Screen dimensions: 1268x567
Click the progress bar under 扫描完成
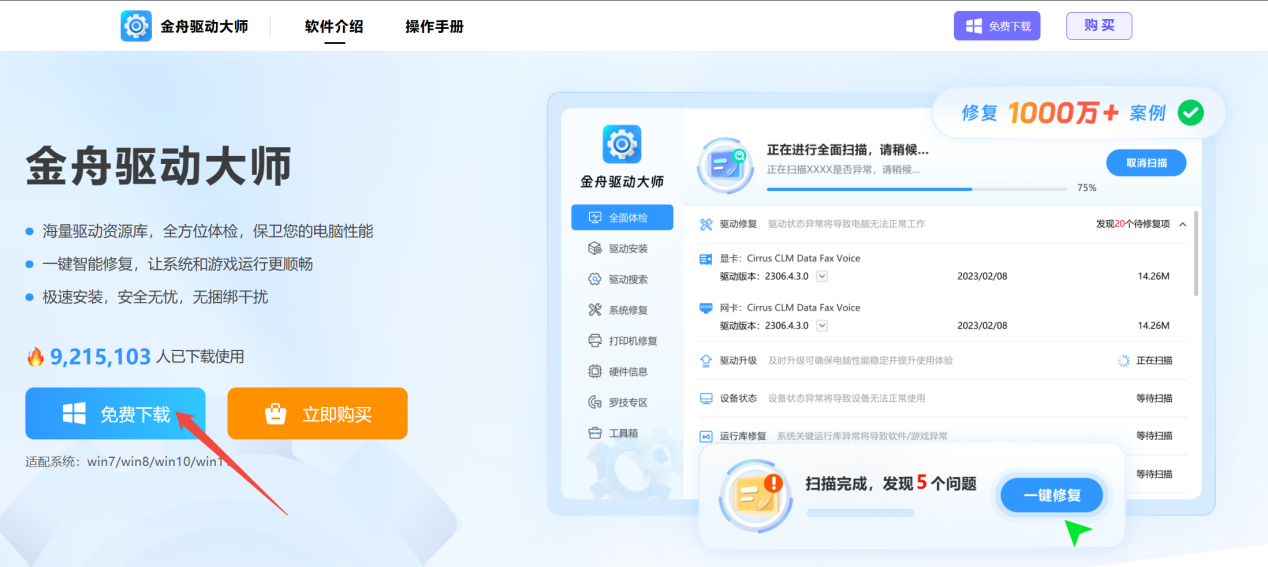point(860,513)
